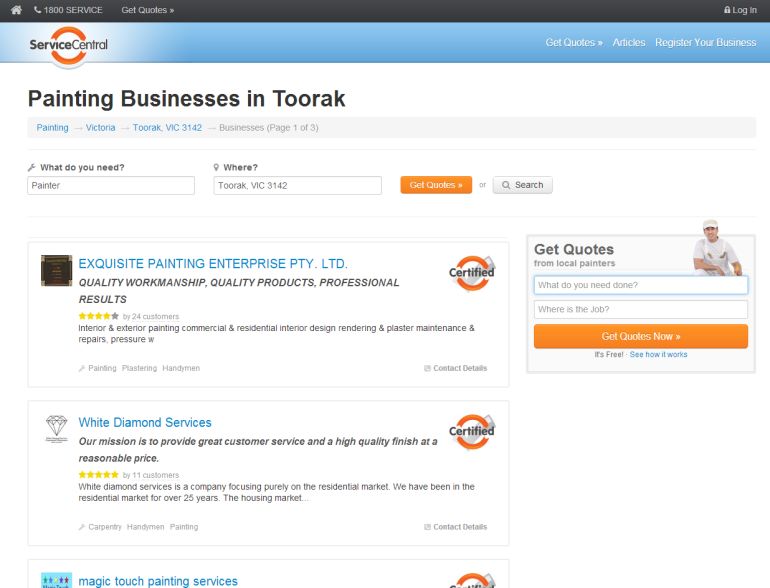Click the 1800 SERVICE phone link
This screenshot has width=770, height=588.
point(68,10)
